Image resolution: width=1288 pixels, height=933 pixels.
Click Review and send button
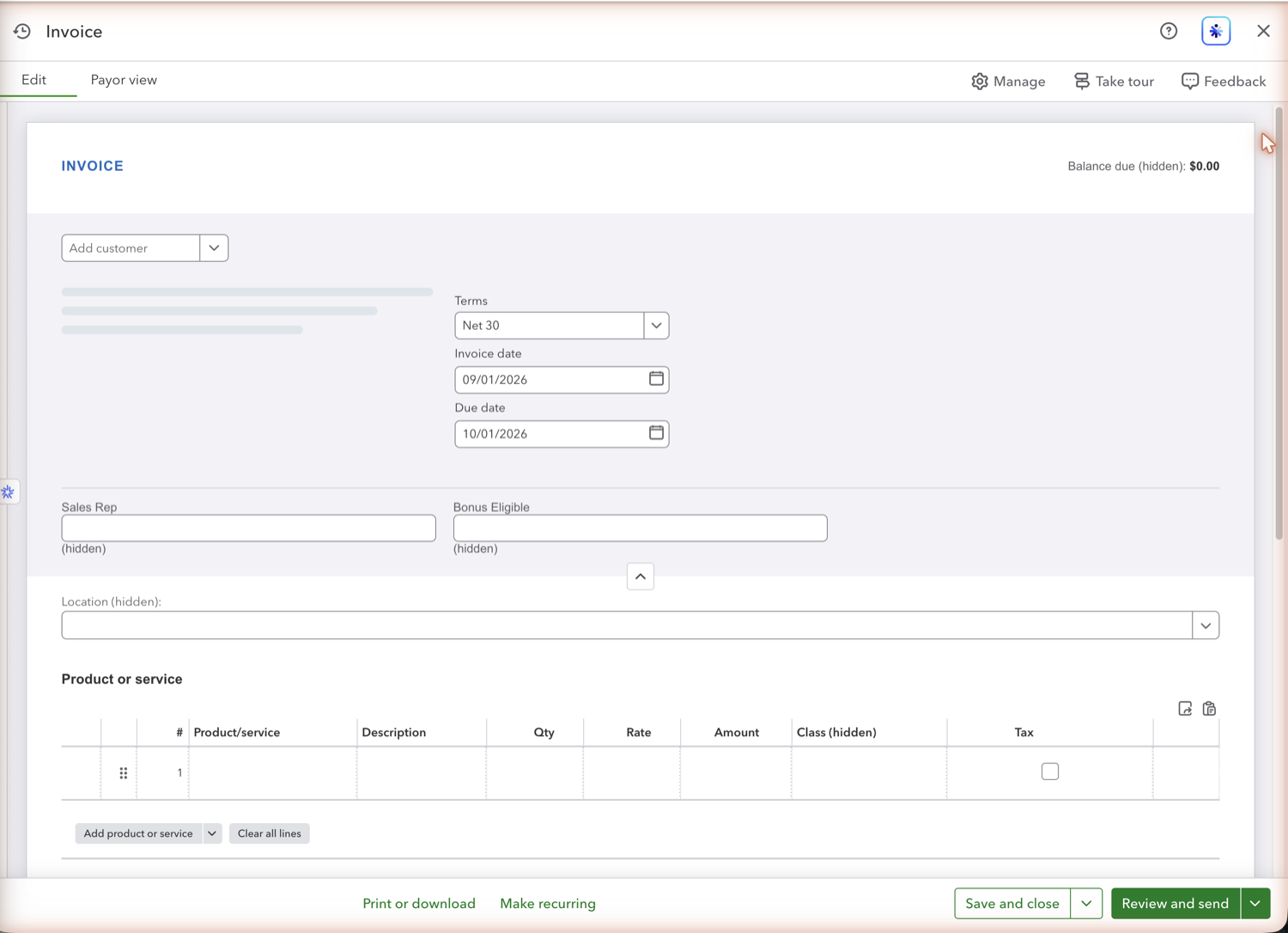(1176, 904)
